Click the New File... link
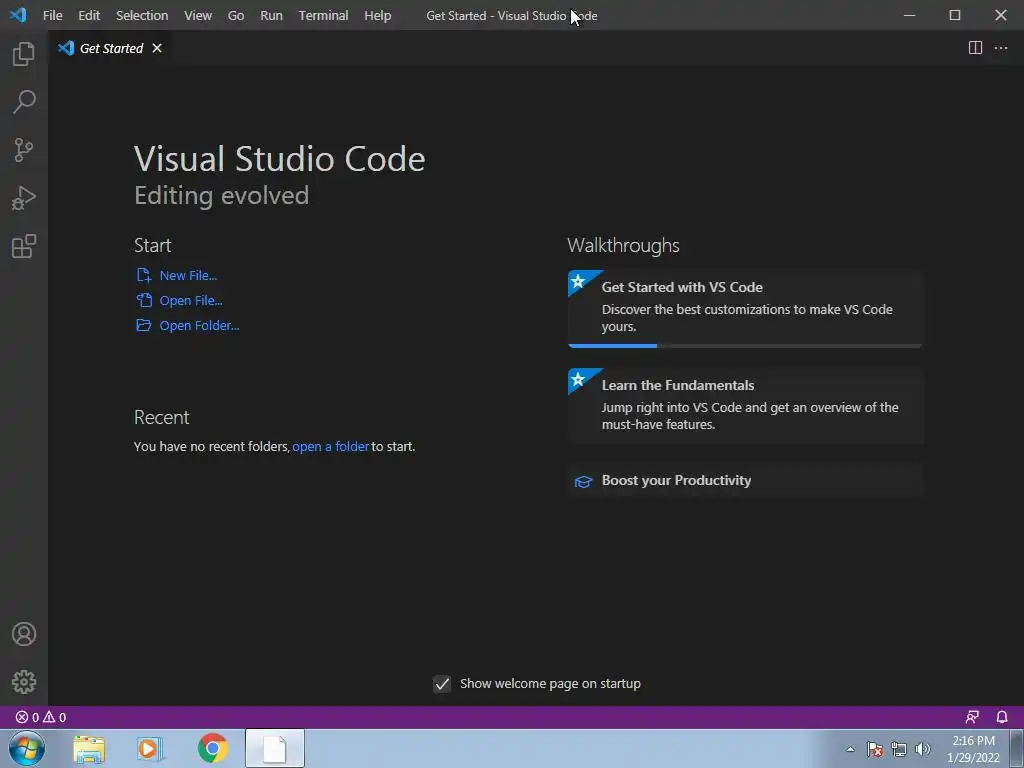The width and height of the screenshot is (1024, 768). point(188,276)
